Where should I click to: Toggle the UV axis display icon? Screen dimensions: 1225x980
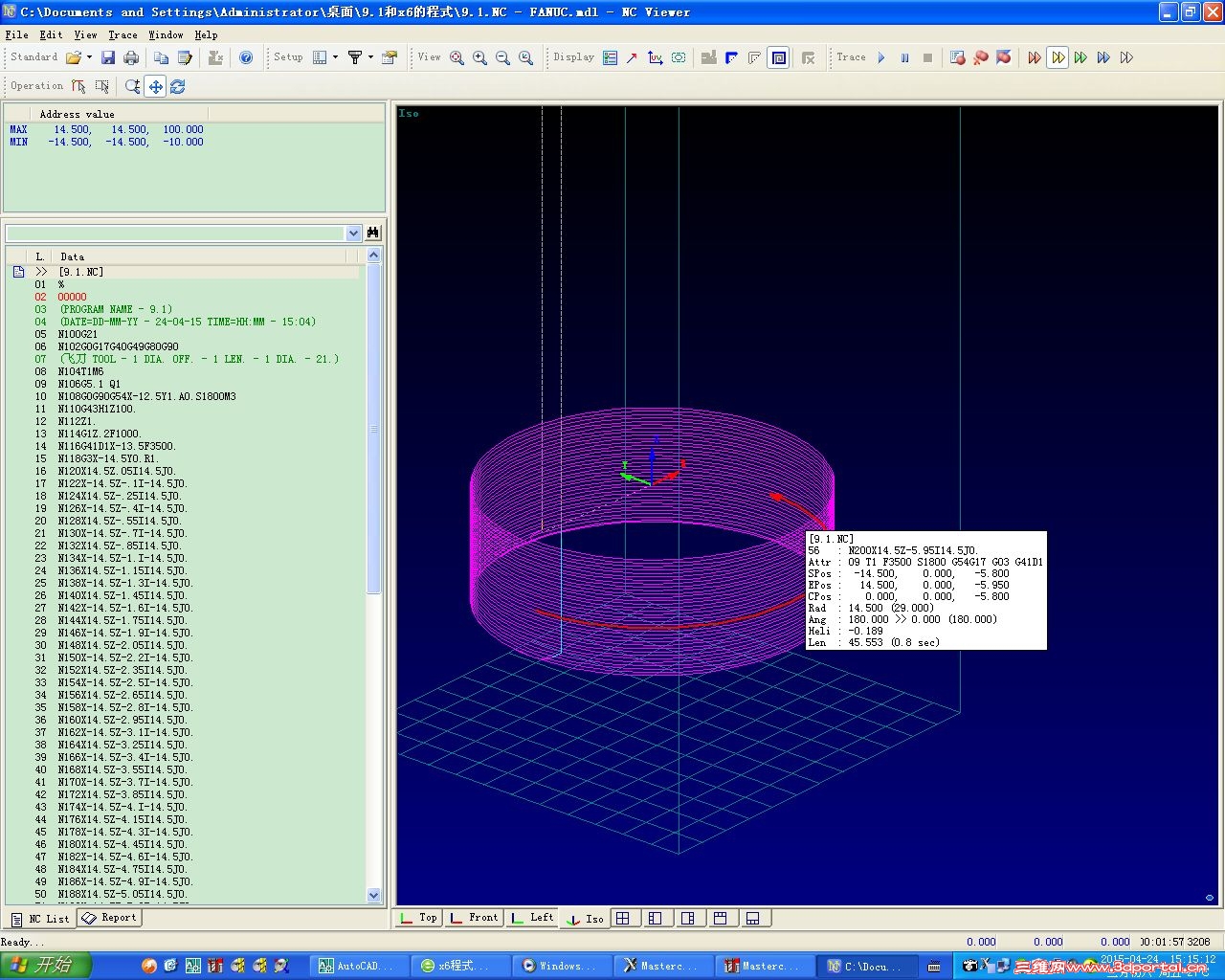pyautogui.click(x=656, y=57)
